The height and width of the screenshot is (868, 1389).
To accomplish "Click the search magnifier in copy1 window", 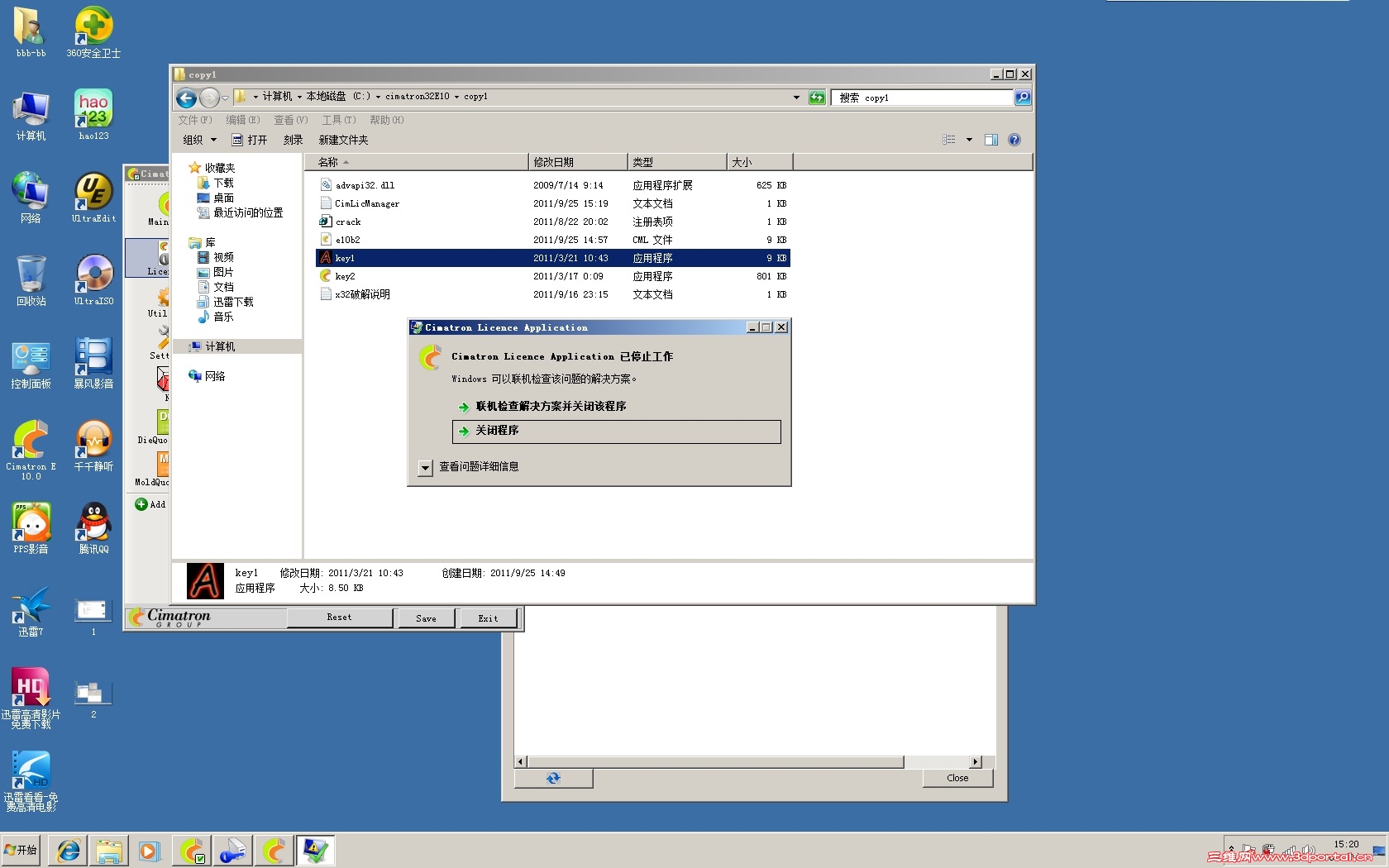I will [x=1023, y=98].
